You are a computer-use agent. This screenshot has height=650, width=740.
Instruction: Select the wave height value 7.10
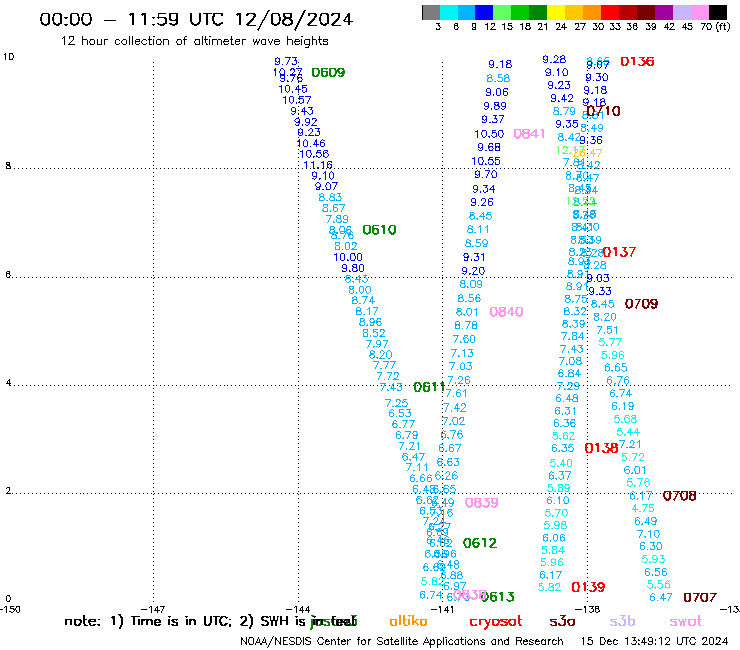(x=648, y=534)
